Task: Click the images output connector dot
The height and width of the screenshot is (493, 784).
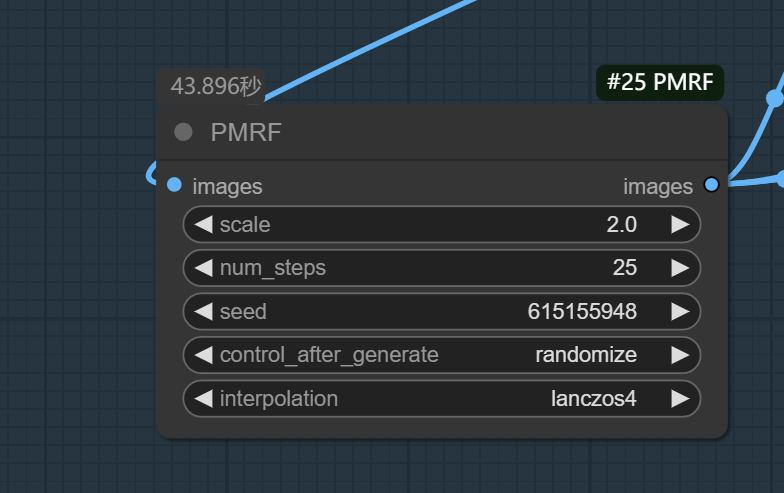Action: point(711,184)
